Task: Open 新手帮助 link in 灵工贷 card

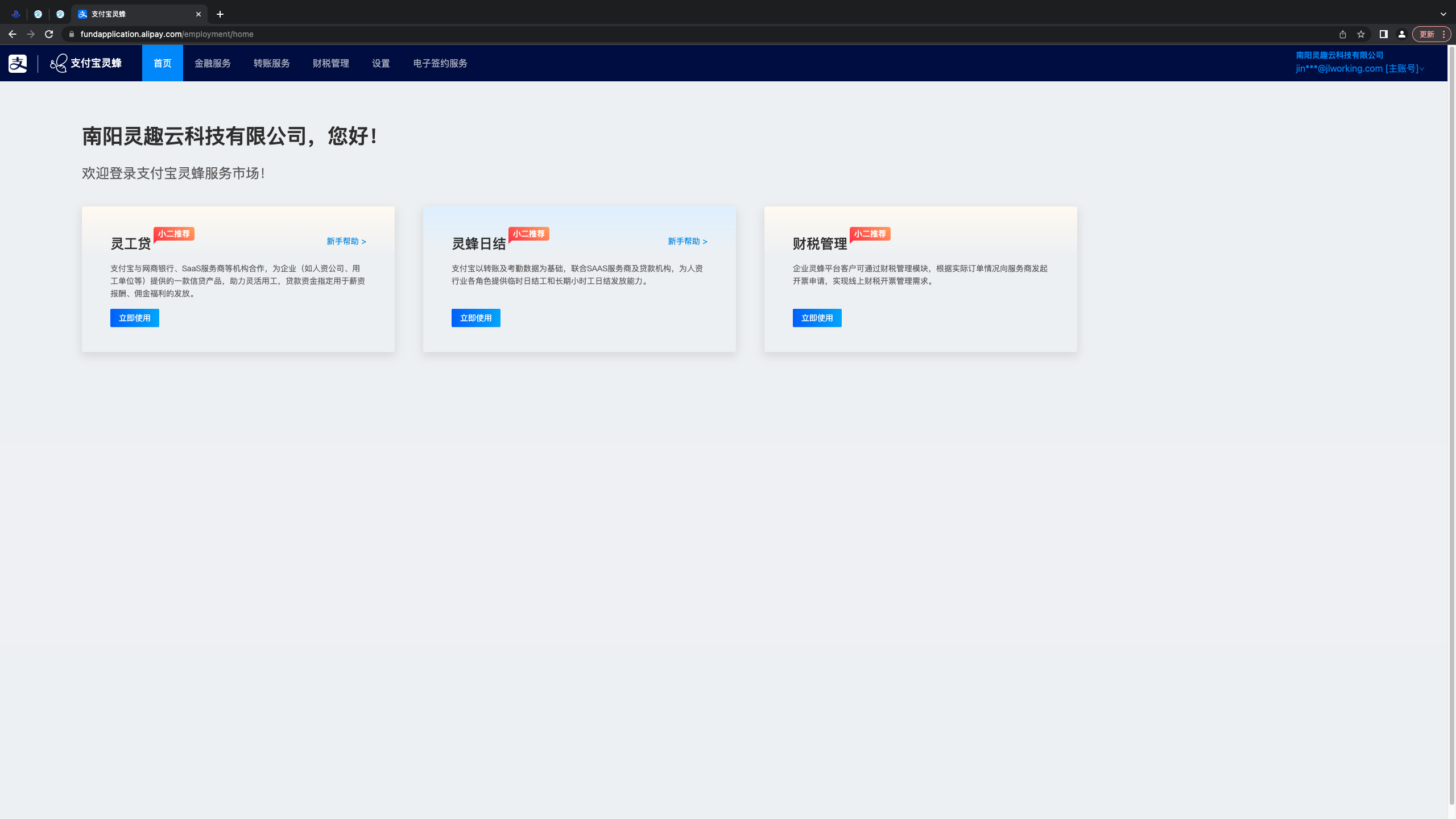Action: [x=346, y=241]
